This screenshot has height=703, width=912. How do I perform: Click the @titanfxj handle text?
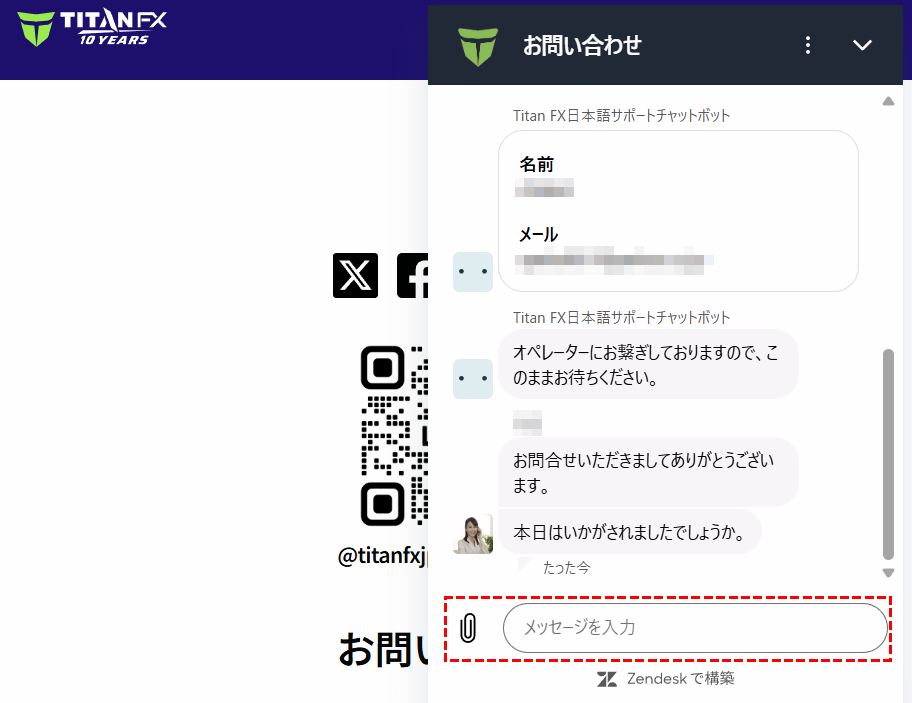383,556
